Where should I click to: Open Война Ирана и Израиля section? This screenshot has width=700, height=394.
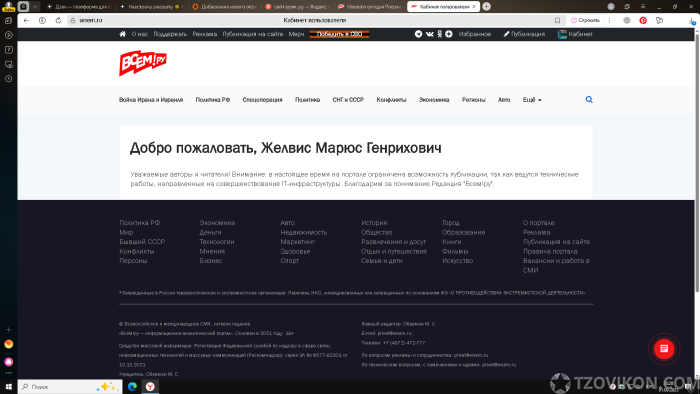151,100
